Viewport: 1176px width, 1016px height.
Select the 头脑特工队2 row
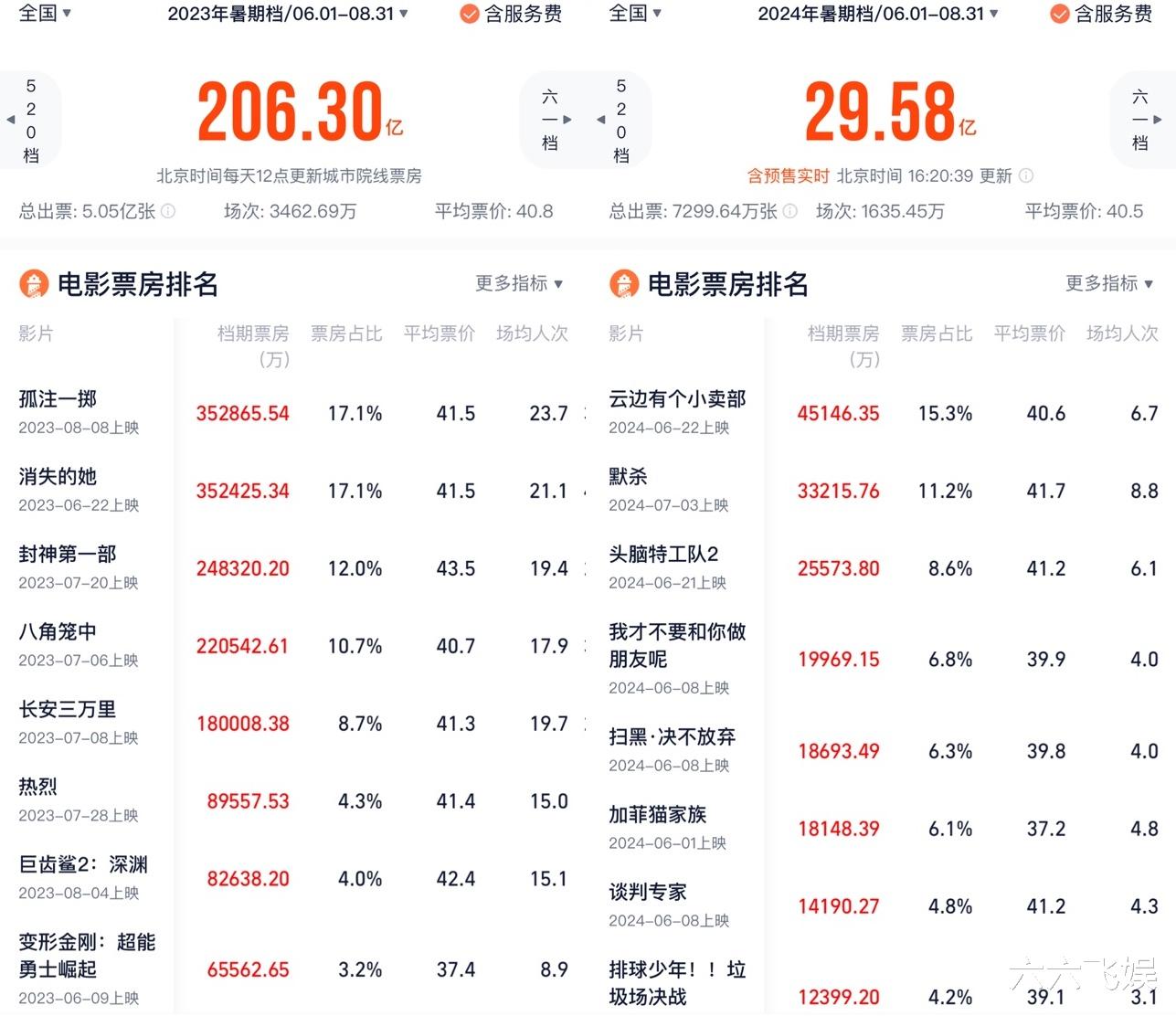click(x=883, y=567)
